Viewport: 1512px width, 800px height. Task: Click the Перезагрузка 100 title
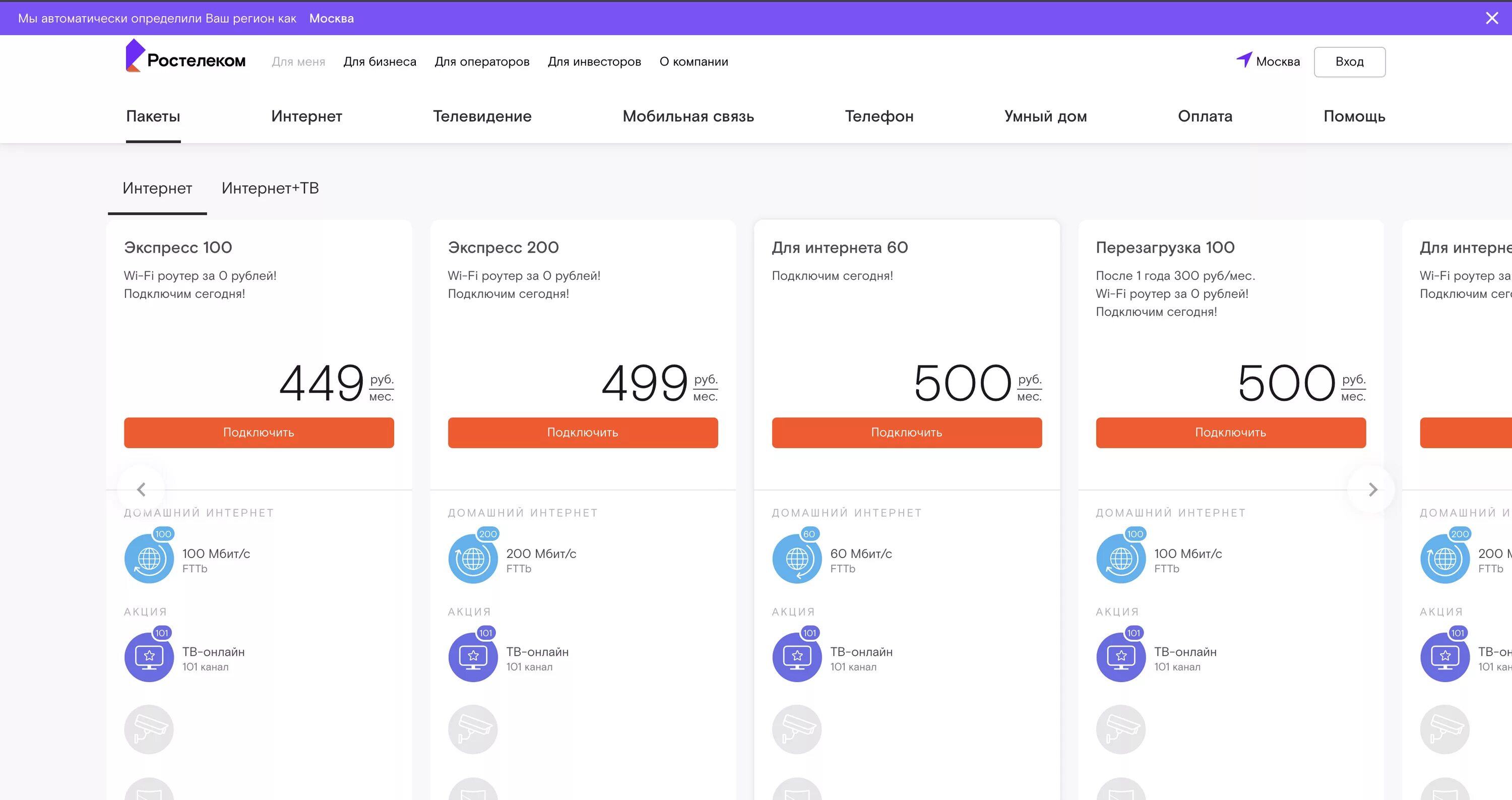(x=1165, y=248)
